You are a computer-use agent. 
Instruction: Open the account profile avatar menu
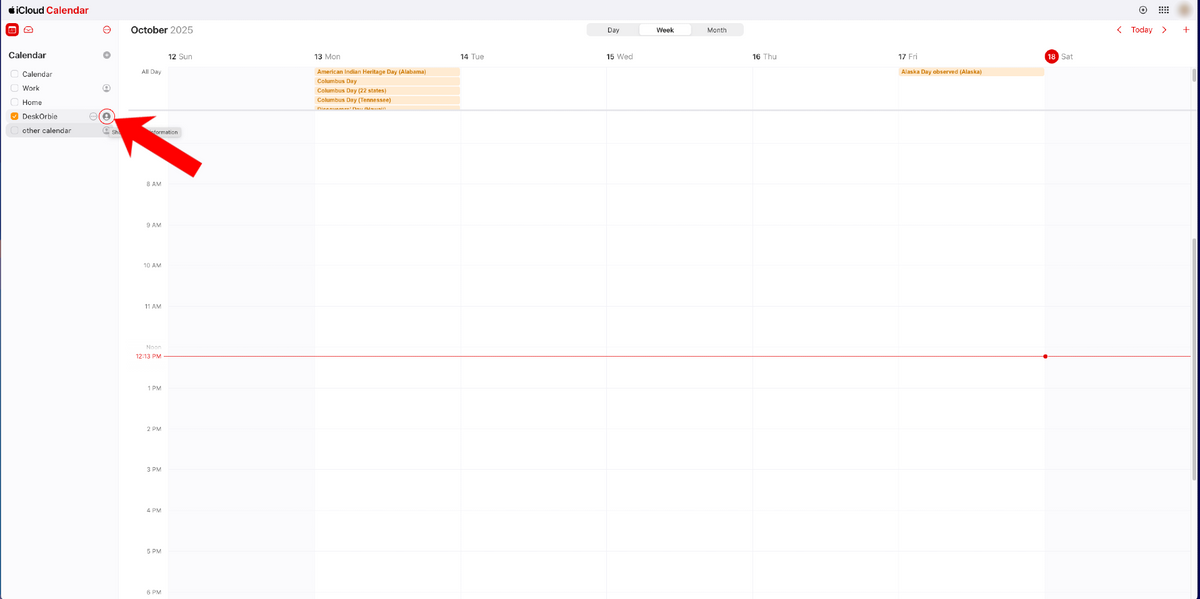[1184, 10]
